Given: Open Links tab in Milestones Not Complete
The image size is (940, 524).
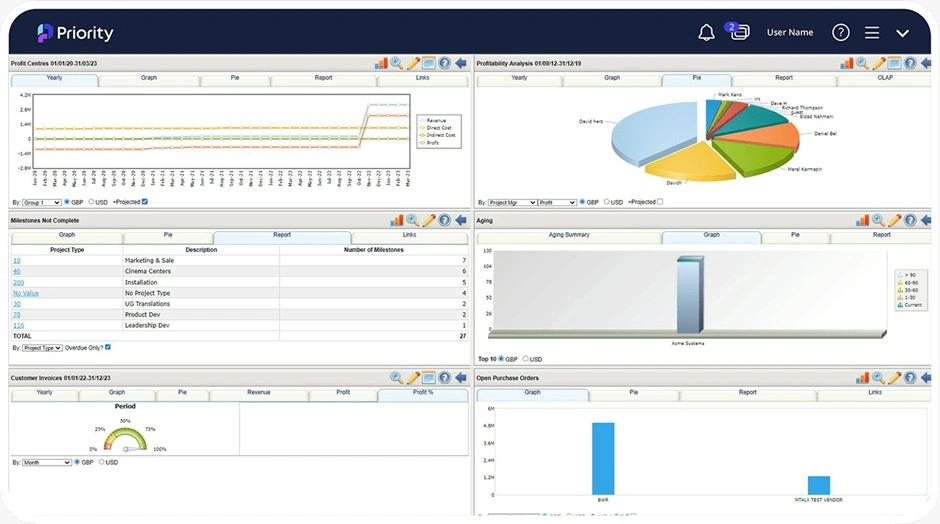Looking at the screenshot, I should pyautogui.click(x=409, y=235).
